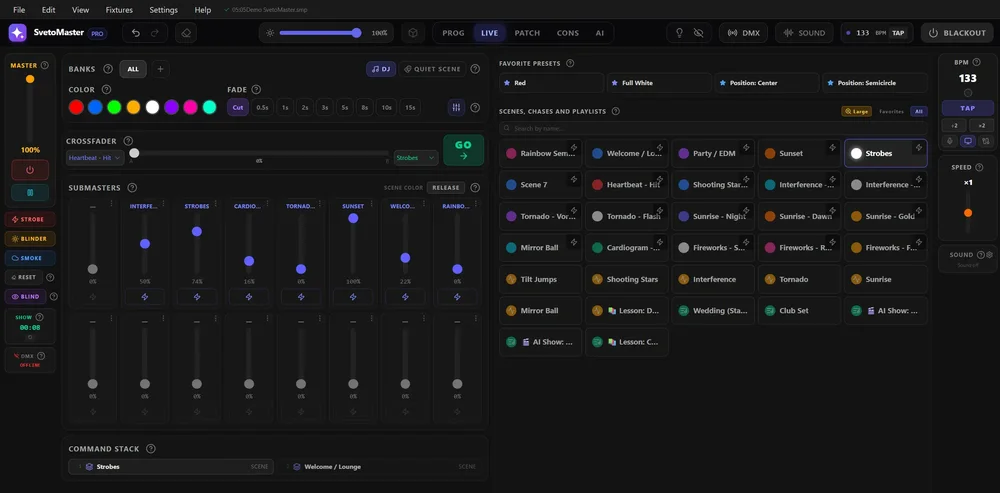Click the eraser clear icon
This screenshot has width=1000, height=493.
pos(186,33)
